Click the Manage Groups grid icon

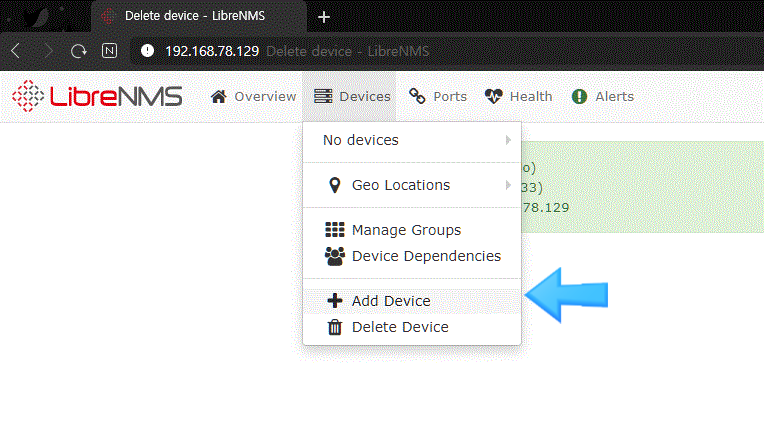[335, 229]
